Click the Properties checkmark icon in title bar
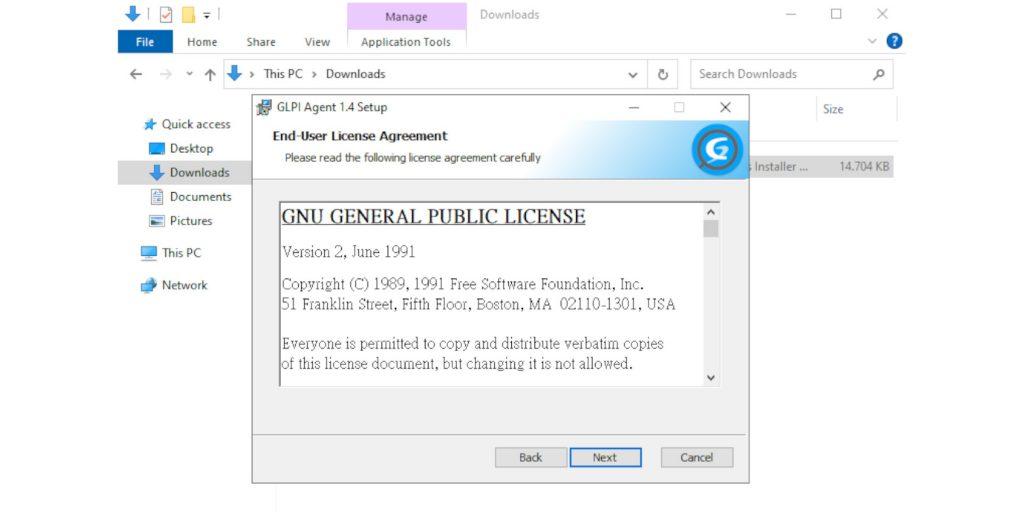The width and height of the screenshot is (1024, 512). 166,14
